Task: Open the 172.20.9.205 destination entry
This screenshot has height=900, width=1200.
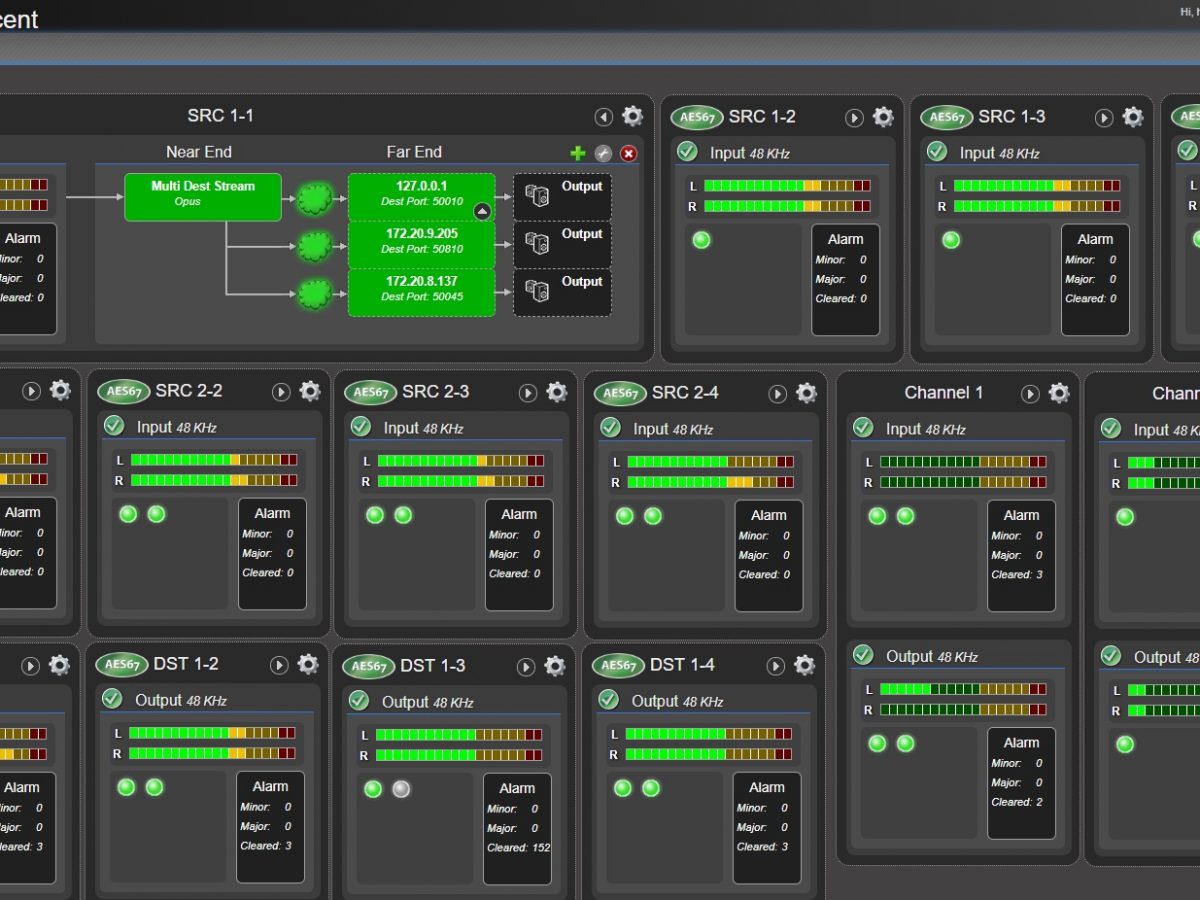Action: pos(421,241)
